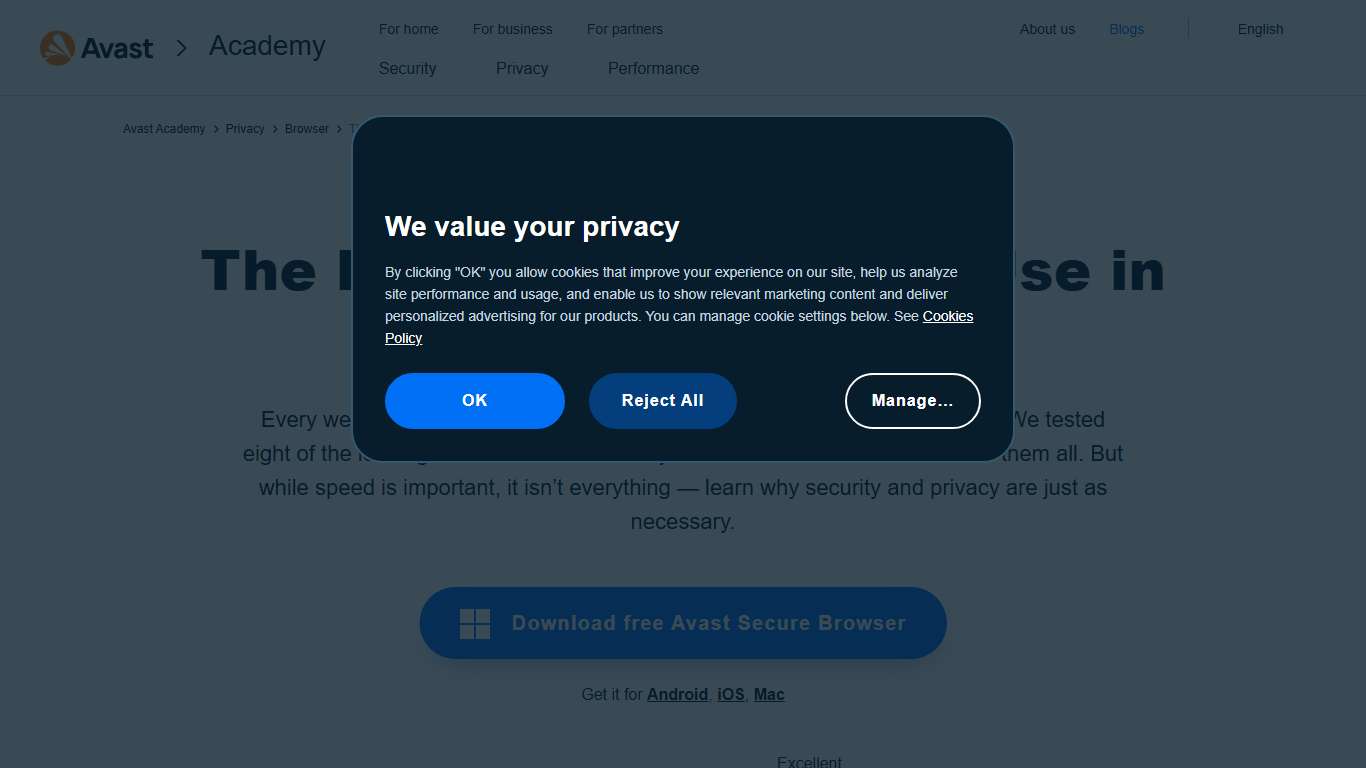Open the Security menu
Screen dimensions: 1366x768
coord(407,68)
